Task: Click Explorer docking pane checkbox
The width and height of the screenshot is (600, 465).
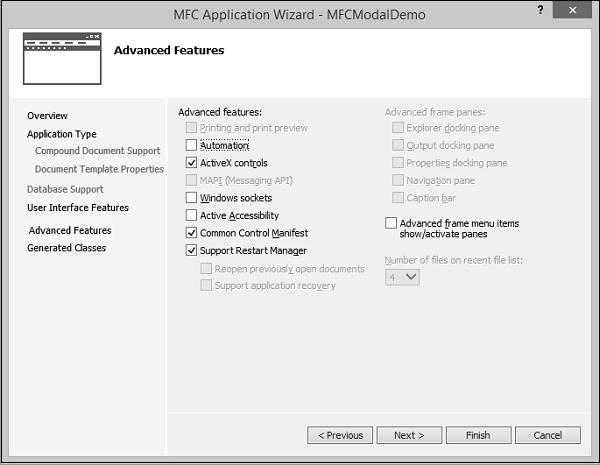Action: [398, 127]
